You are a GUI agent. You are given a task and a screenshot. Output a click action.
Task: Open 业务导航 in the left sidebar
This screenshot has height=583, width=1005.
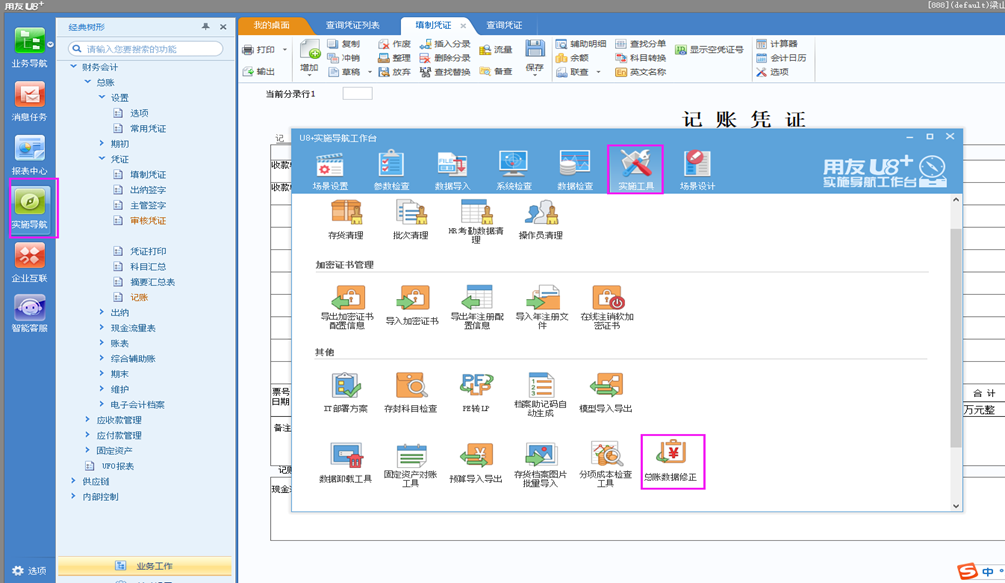[x=29, y=47]
